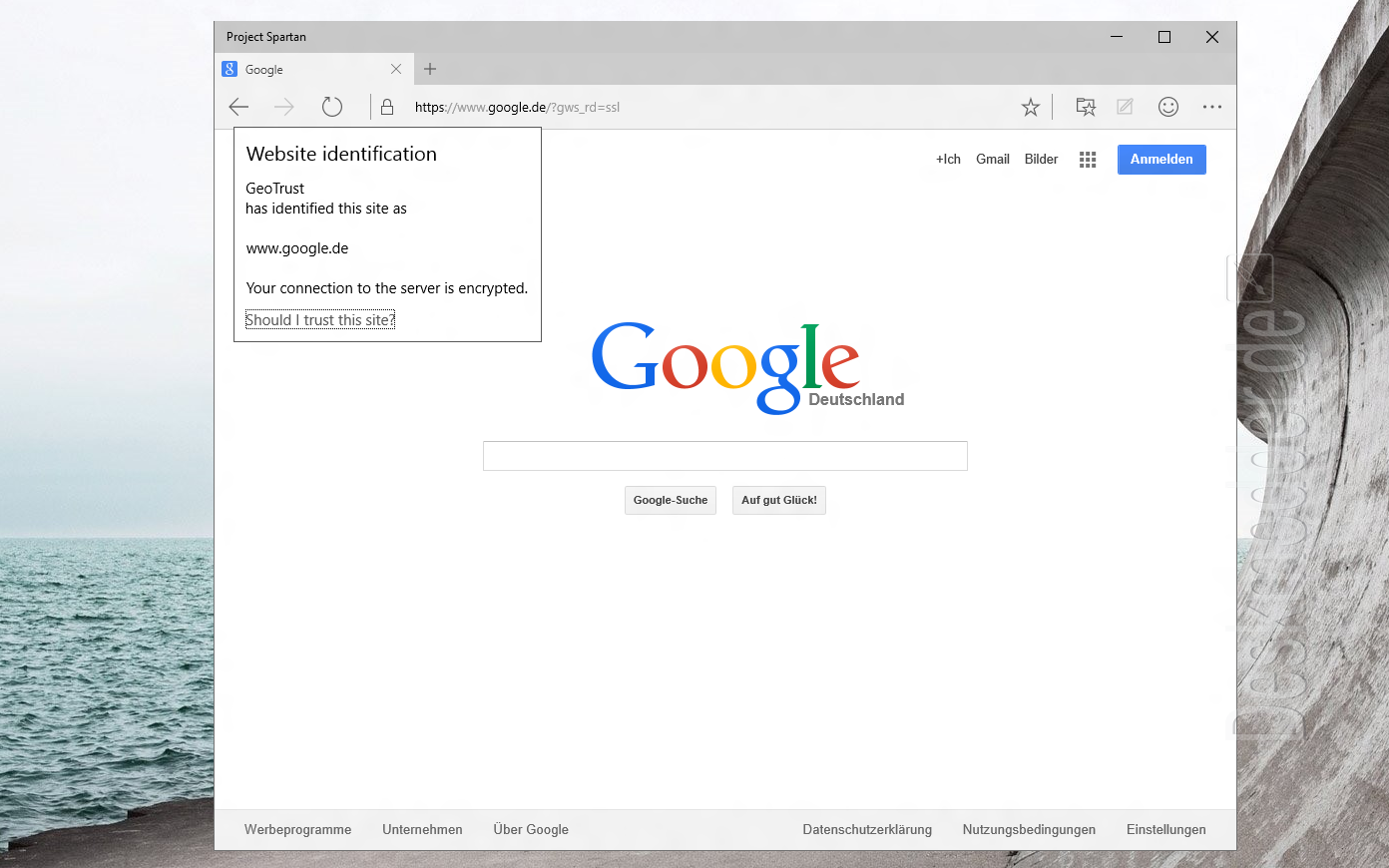
Task: Click the lock security icon
Action: (x=387, y=107)
